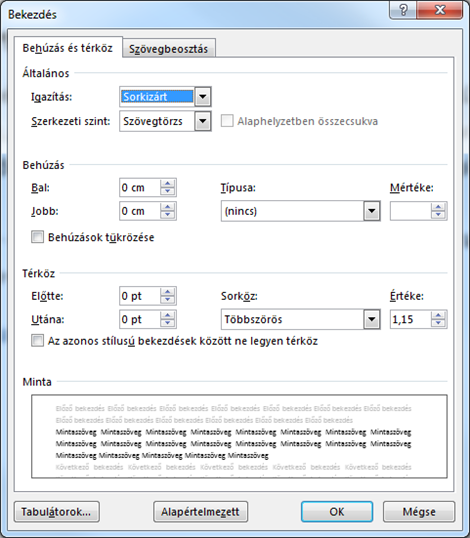
Task: Click the Jobb indent value field
Action: [x=140, y=211]
